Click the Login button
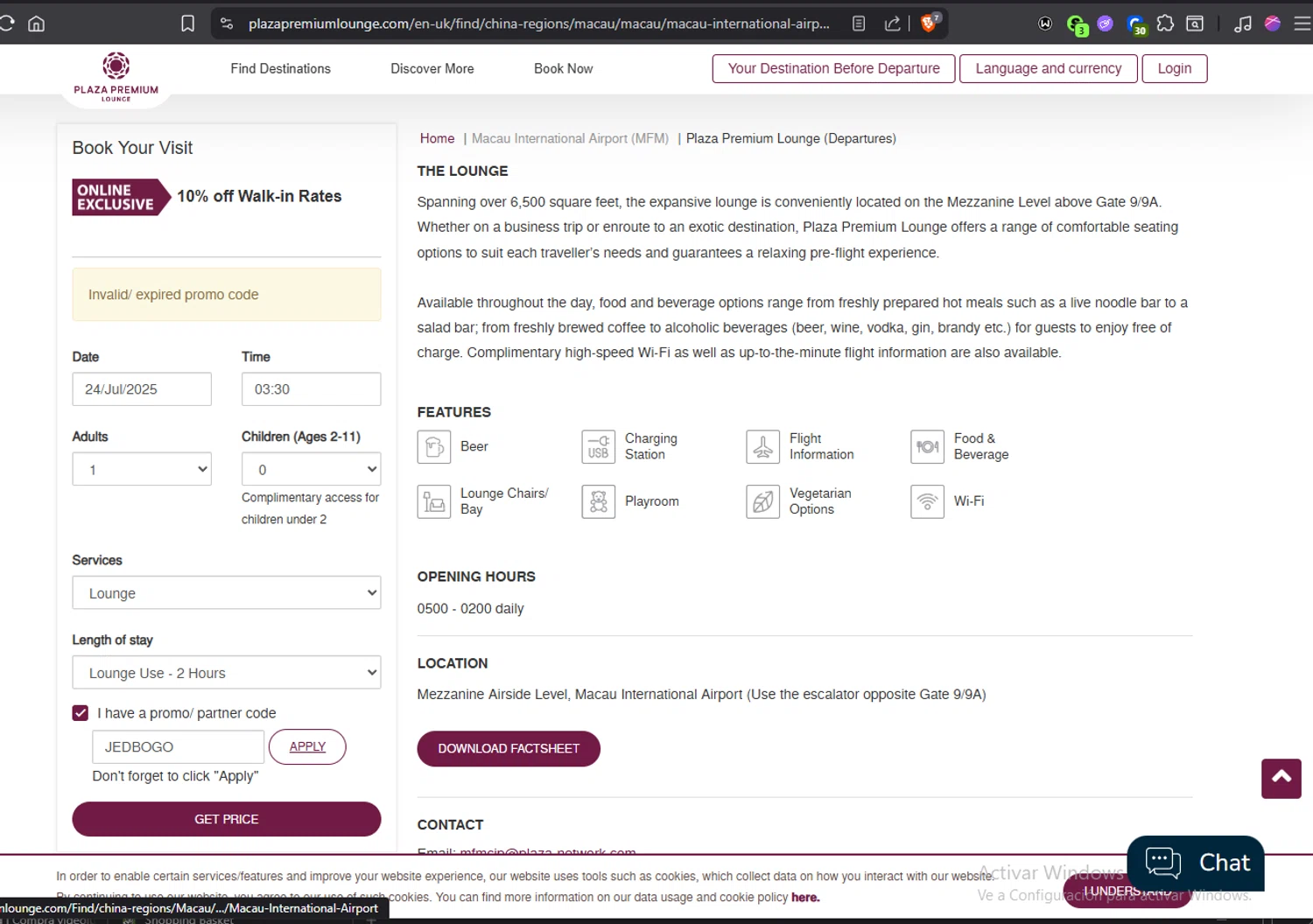 [1175, 68]
